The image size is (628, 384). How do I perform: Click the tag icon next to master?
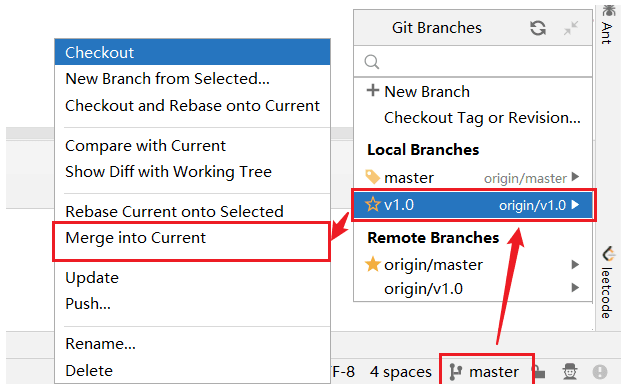coord(372,177)
